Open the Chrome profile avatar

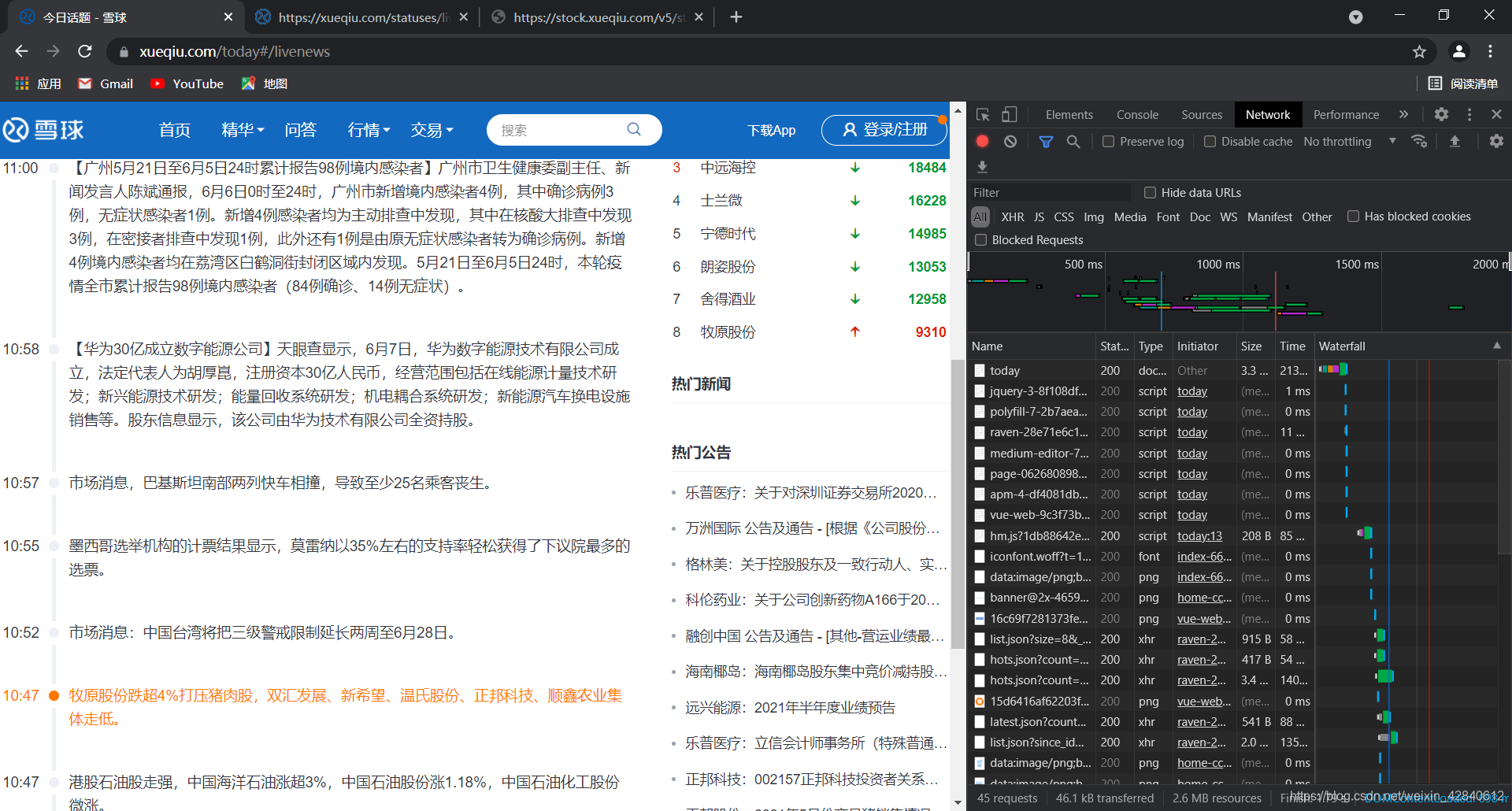click(1458, 52)
